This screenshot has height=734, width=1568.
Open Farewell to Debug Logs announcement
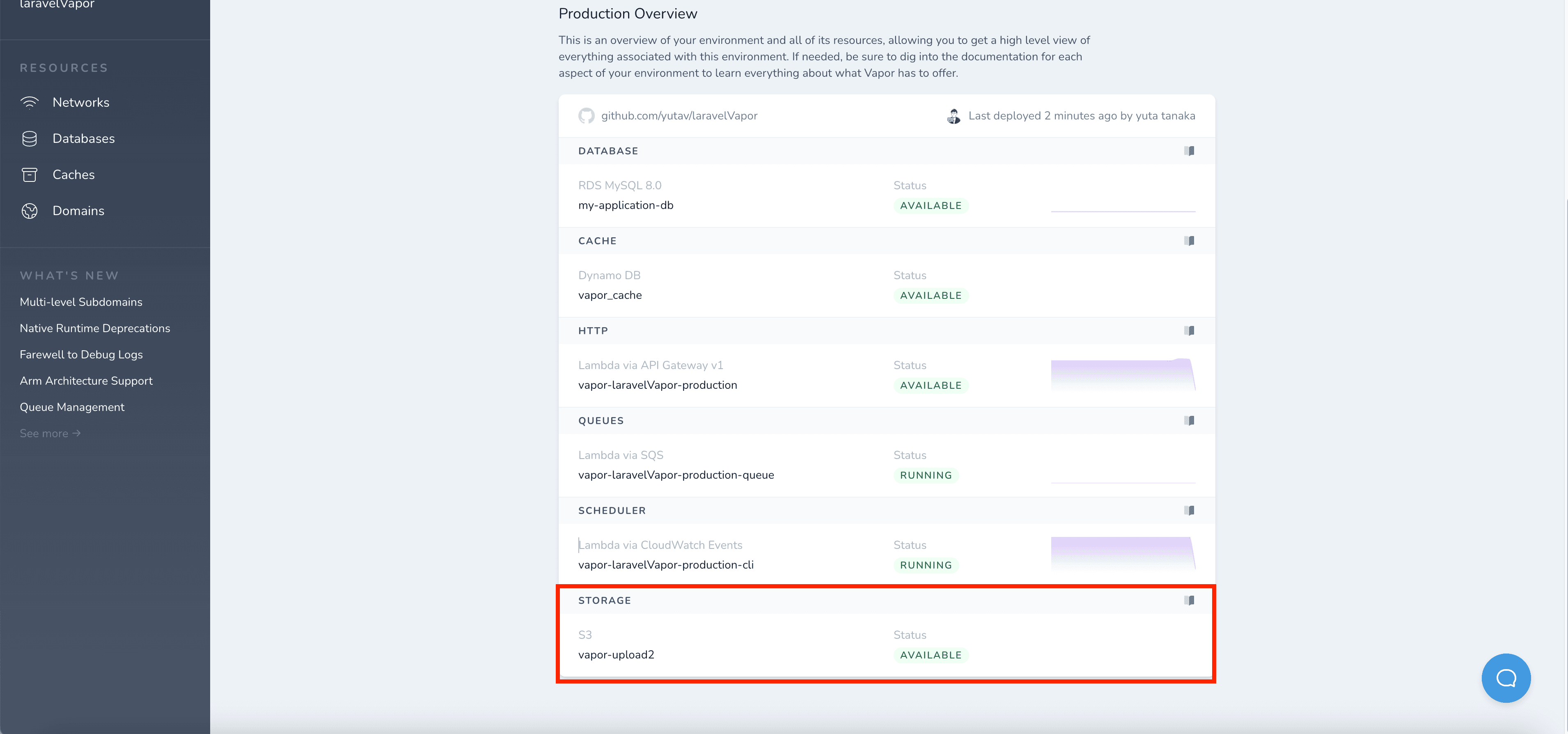(x=81, y=354)
